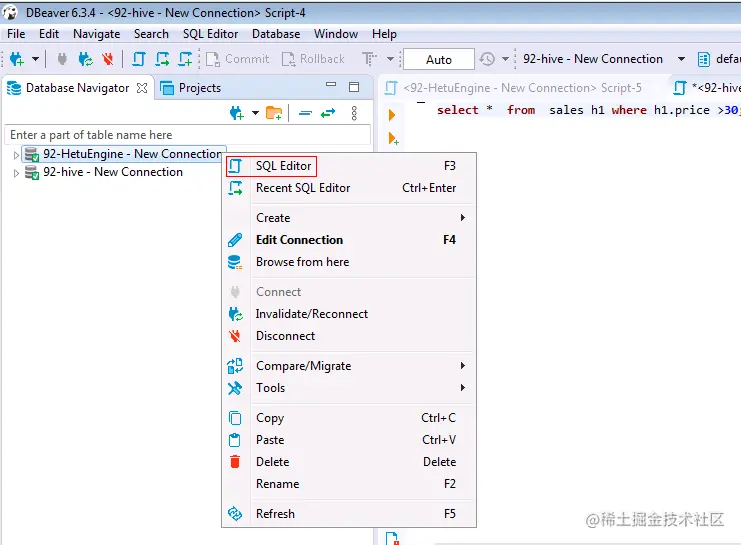Click the Recent SQL Editor toolbar icon
This screenshot has height=545, width=741.
click(x=162, y=59)
